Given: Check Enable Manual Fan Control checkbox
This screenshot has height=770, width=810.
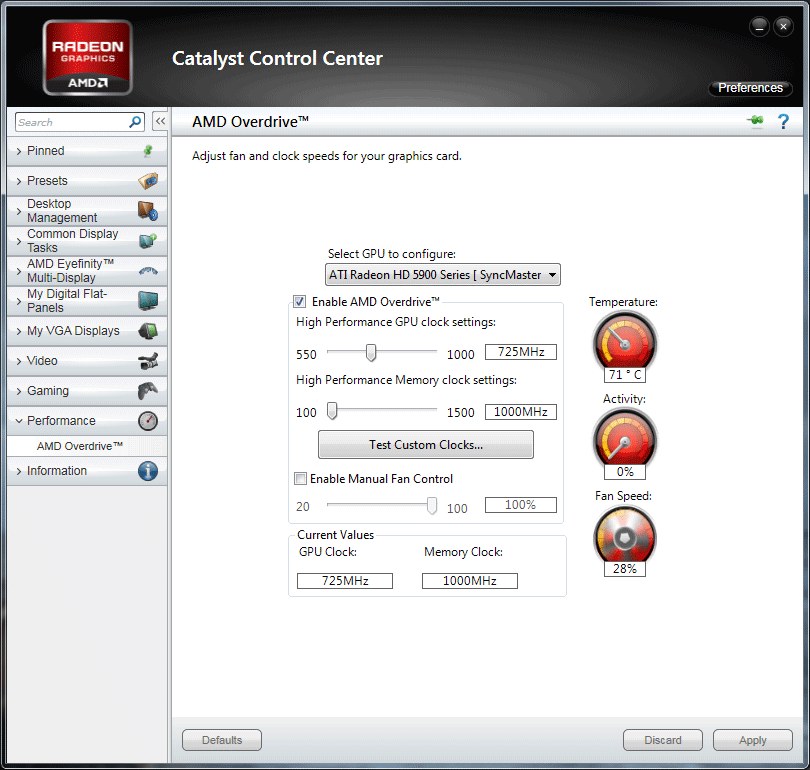Looking at the screenshot, I should (300, 479).
